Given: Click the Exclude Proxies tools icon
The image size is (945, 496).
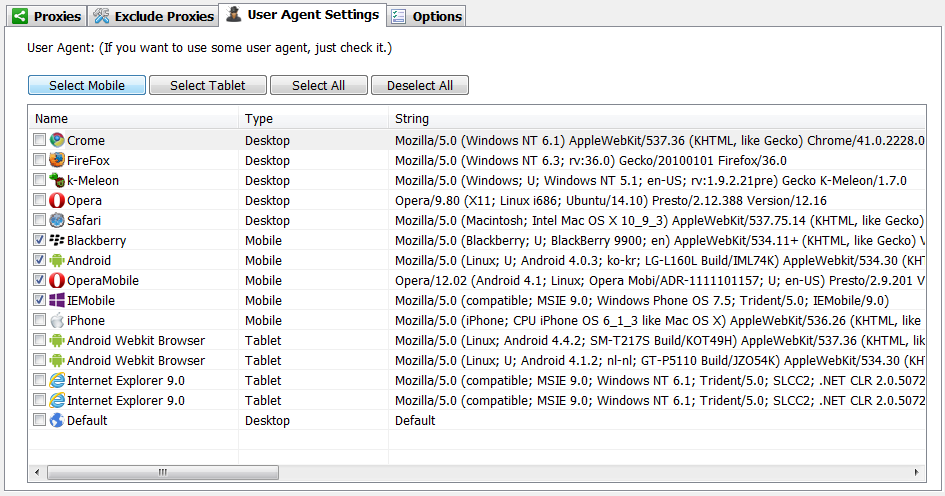Looking at the screenshot, I should click(x=101, y=16).
